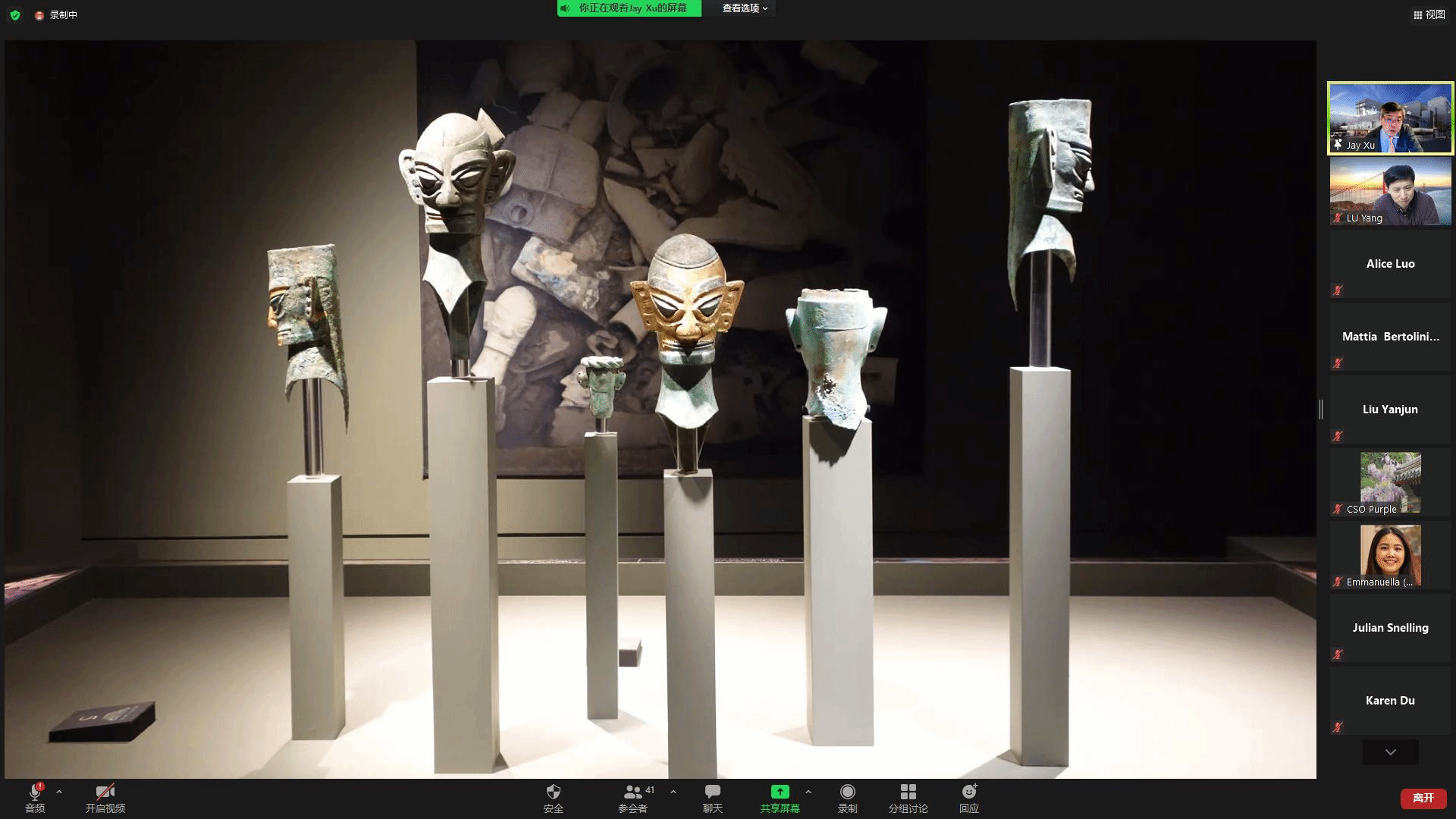Click the Record circle icon
The width and height of the screenshot is (1456, 819).
(847, 792)
